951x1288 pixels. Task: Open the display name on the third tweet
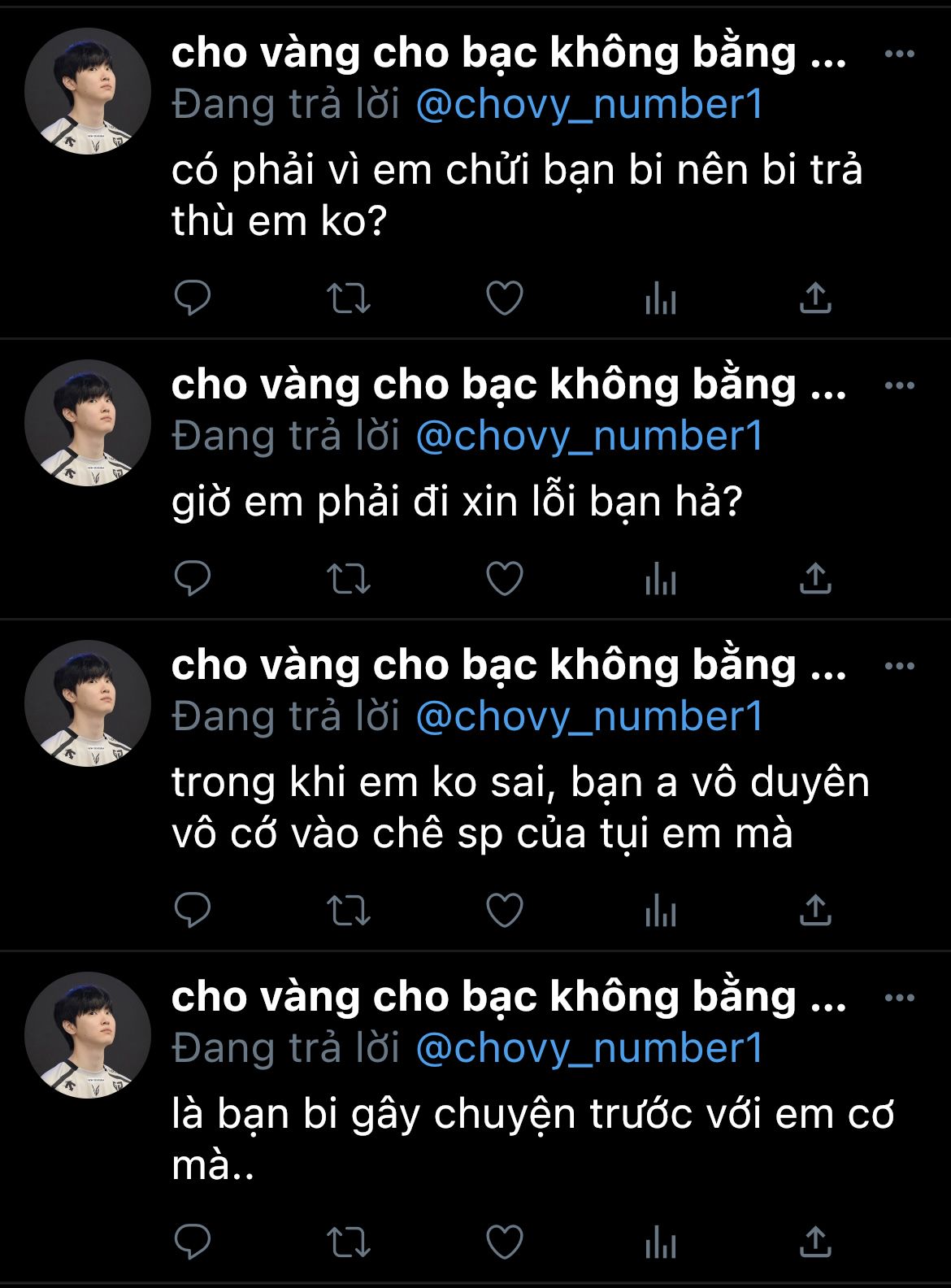pyautogui.click(x=509, y=665)
